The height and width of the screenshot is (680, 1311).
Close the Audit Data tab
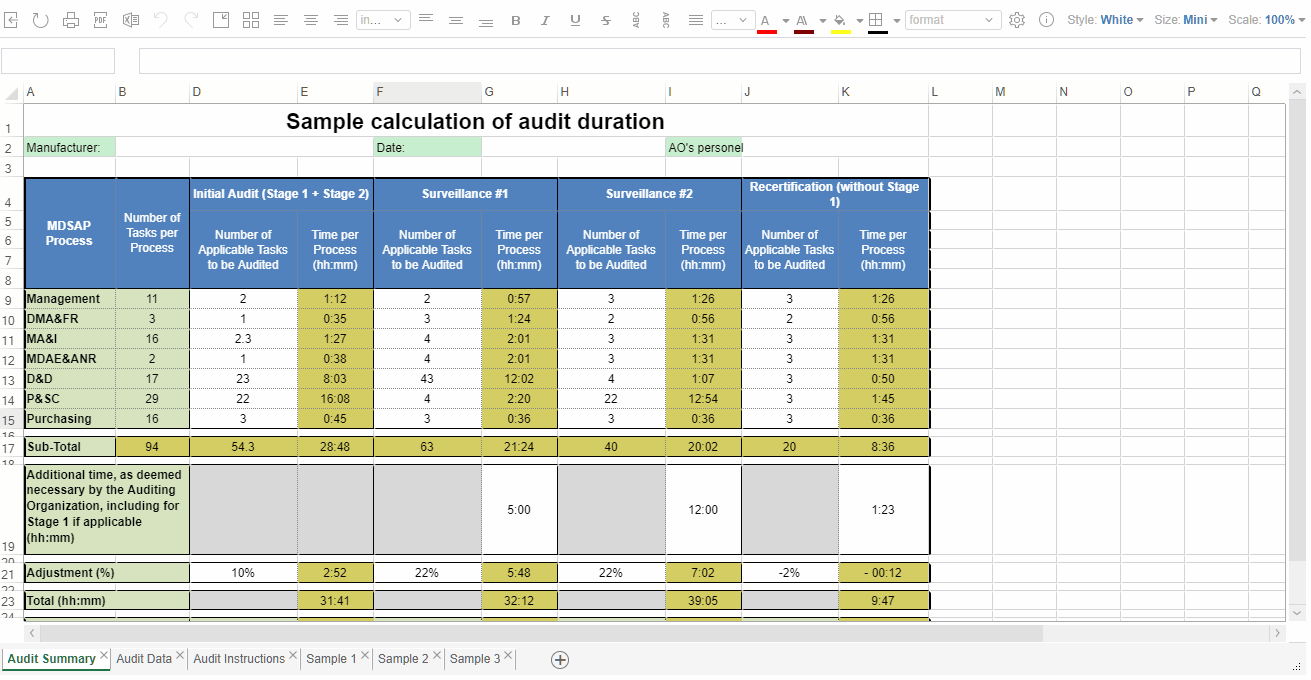180,656
